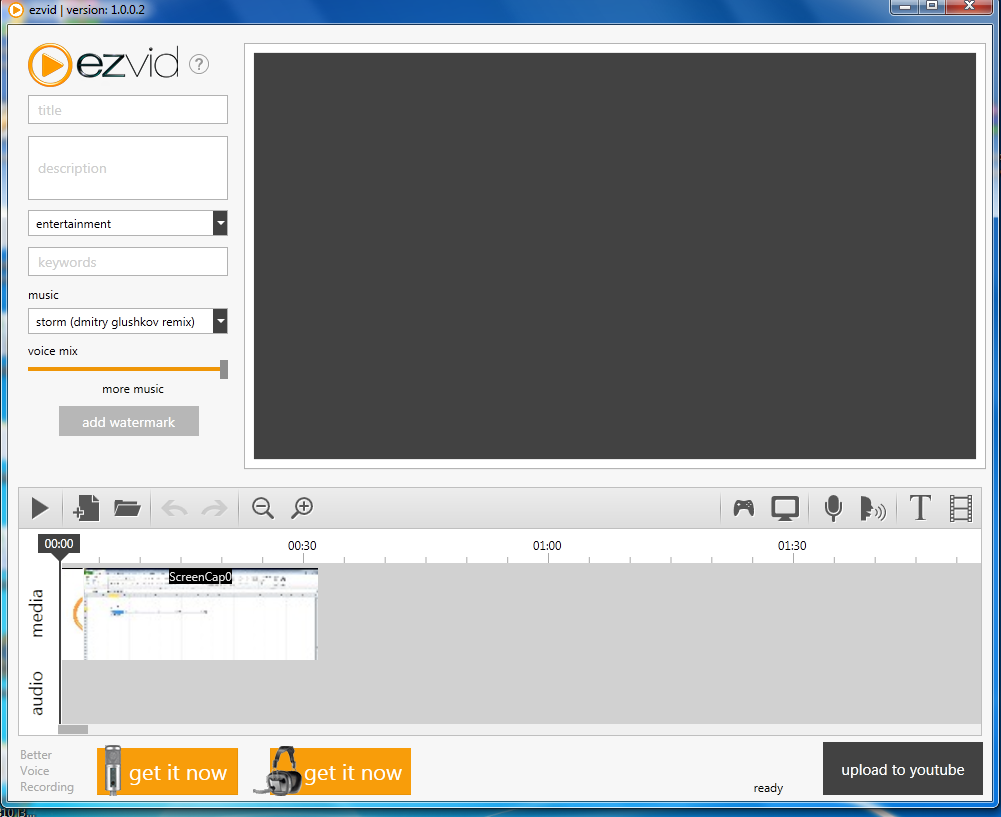This screenshot has width=1001, height=817.
Task: Capture the screen with monitor icon
Action: 785,509
